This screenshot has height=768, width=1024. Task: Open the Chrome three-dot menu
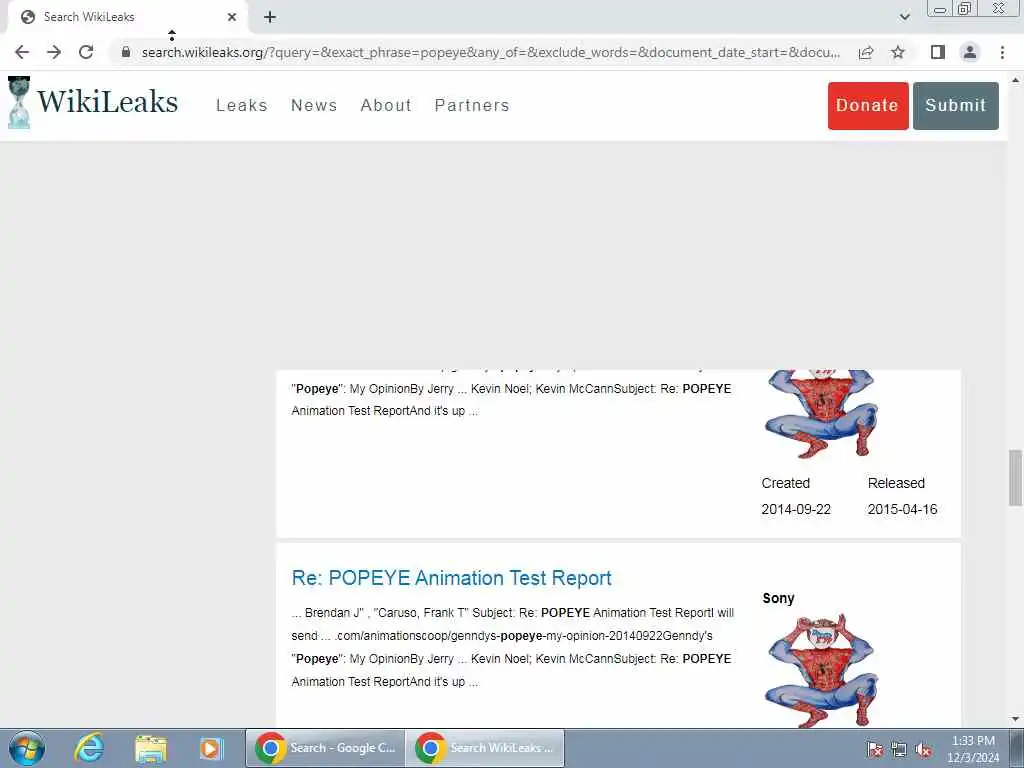click(x=1002, y=52)
